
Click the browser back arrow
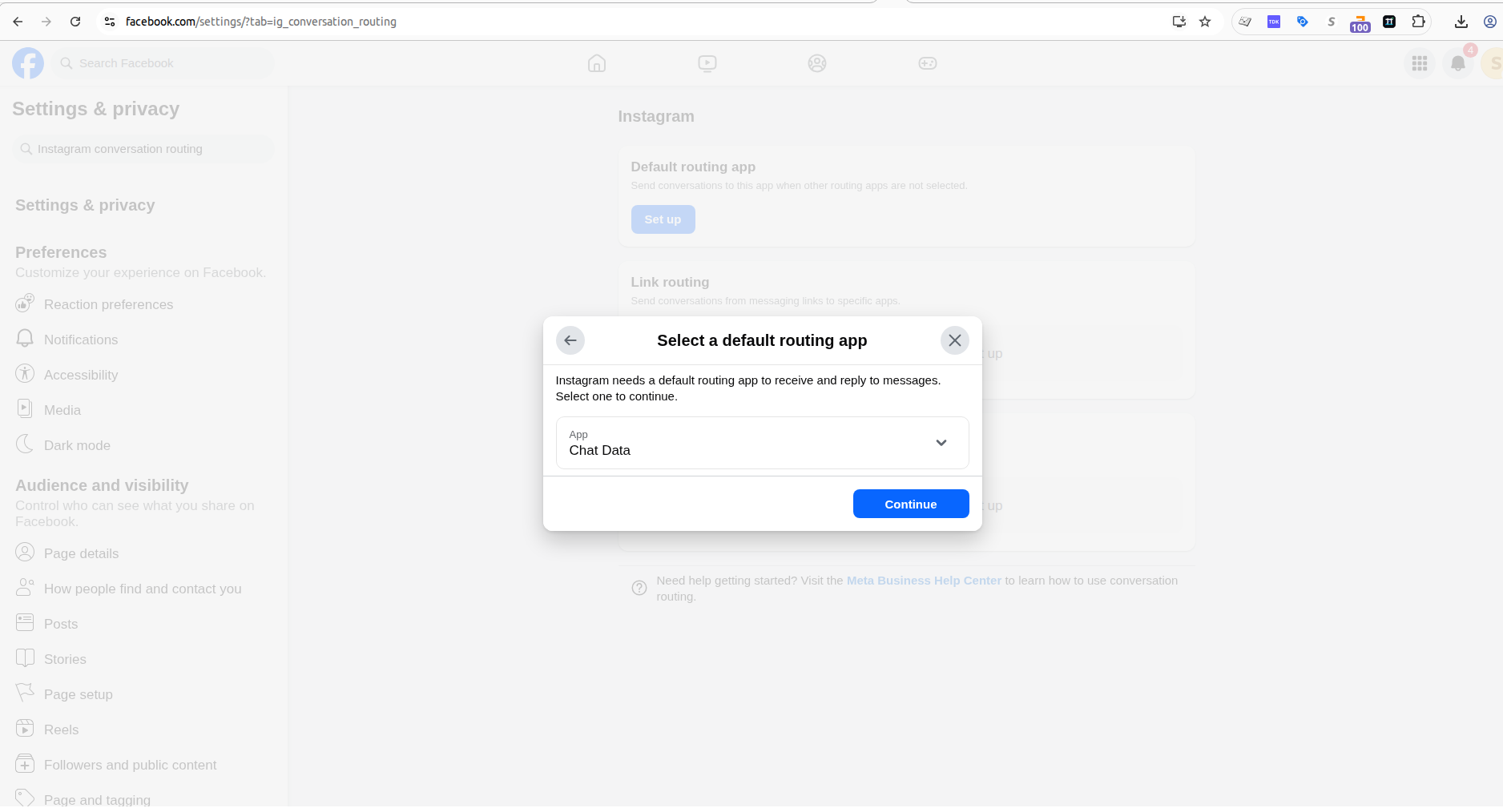point(18,22)
